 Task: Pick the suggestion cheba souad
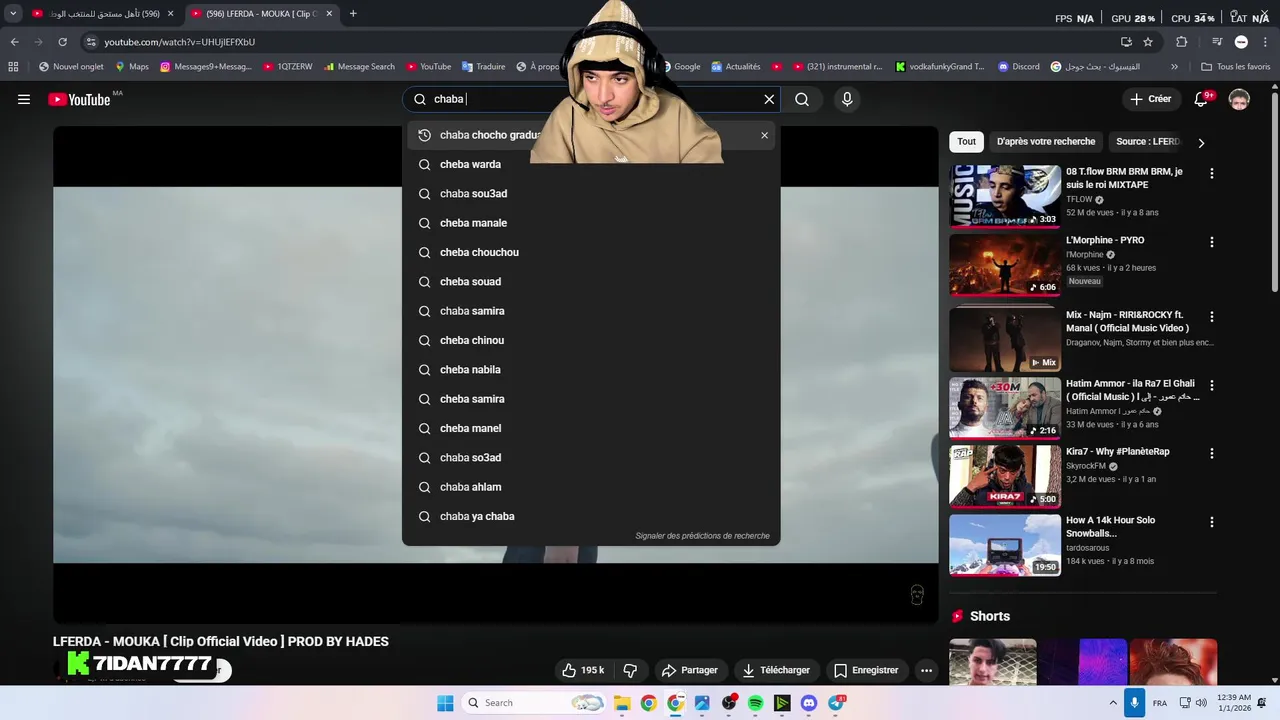point(591,282)
